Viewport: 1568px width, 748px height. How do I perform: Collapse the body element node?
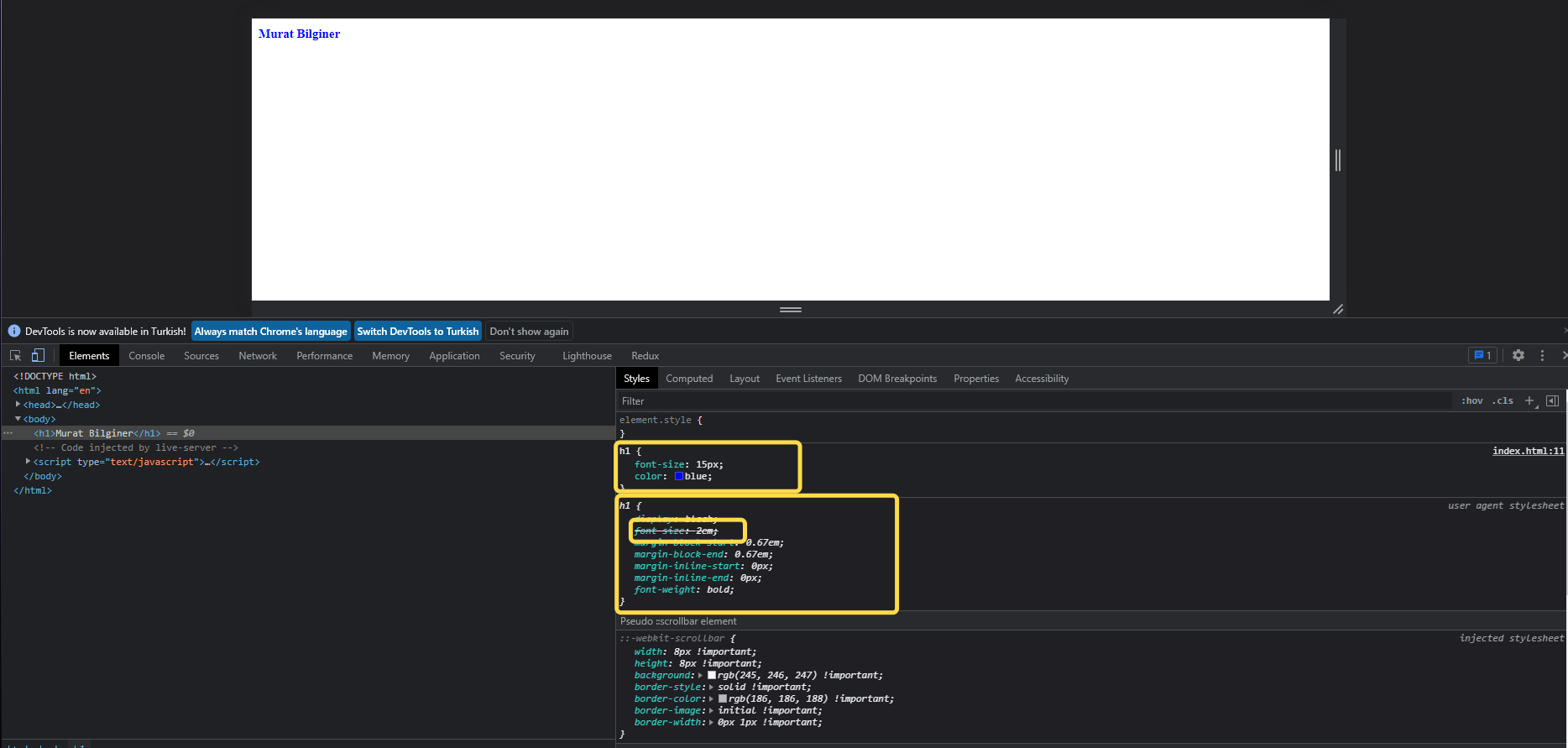18,419
